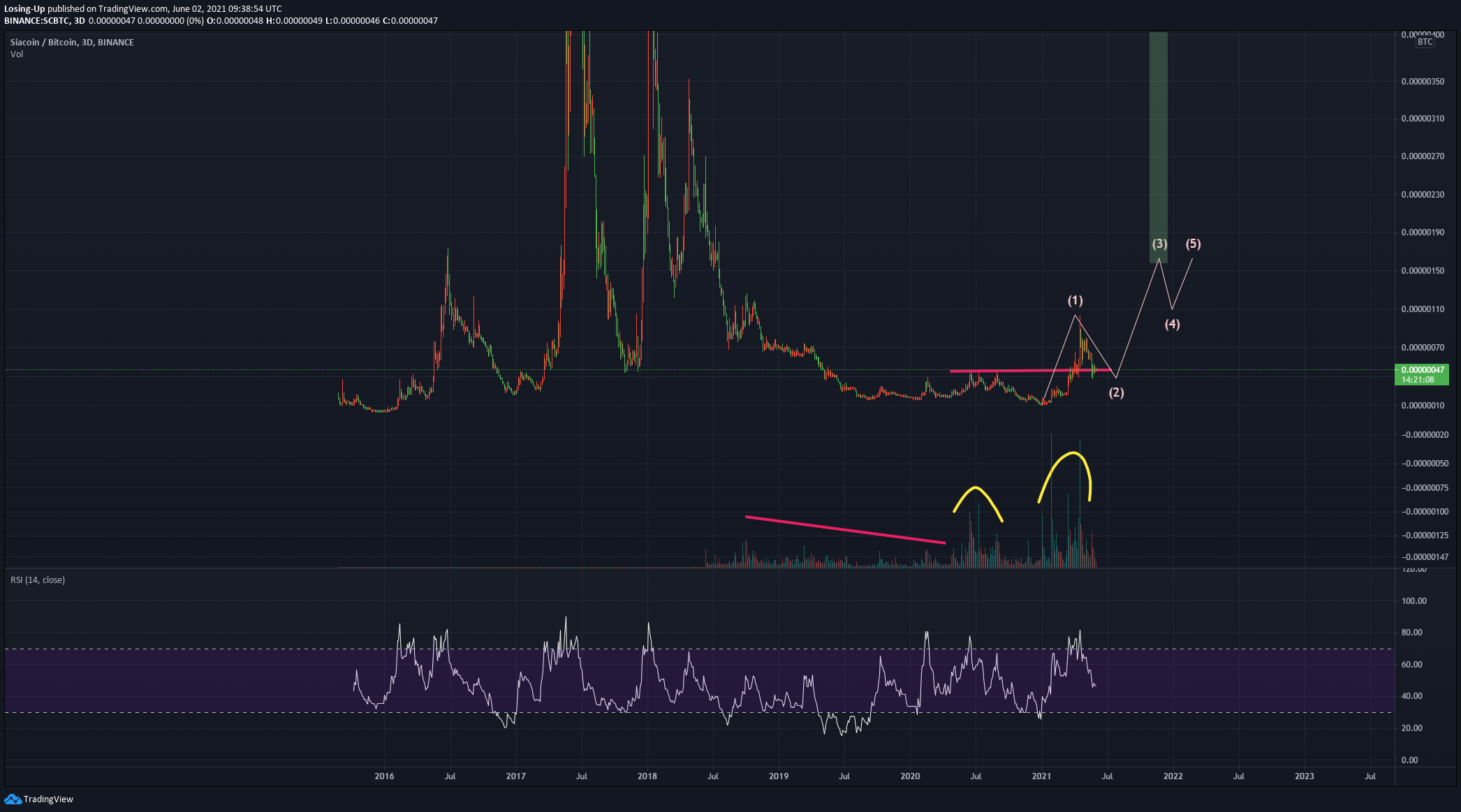Click the 2019 time axis label
Image resolution: width=1461 pixels, height=812 pixels.
[779, 776]
